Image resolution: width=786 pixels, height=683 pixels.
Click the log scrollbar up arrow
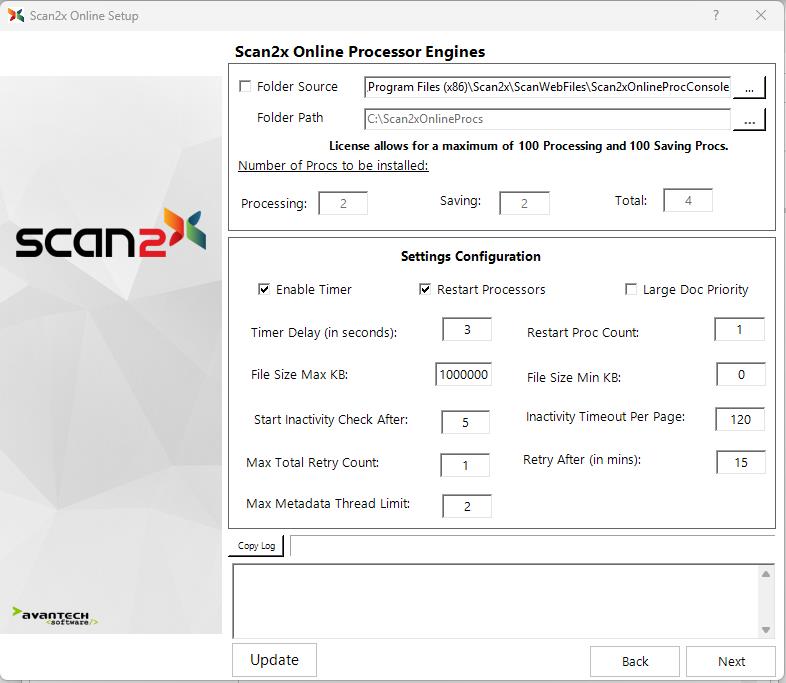[x=765, y=574]
